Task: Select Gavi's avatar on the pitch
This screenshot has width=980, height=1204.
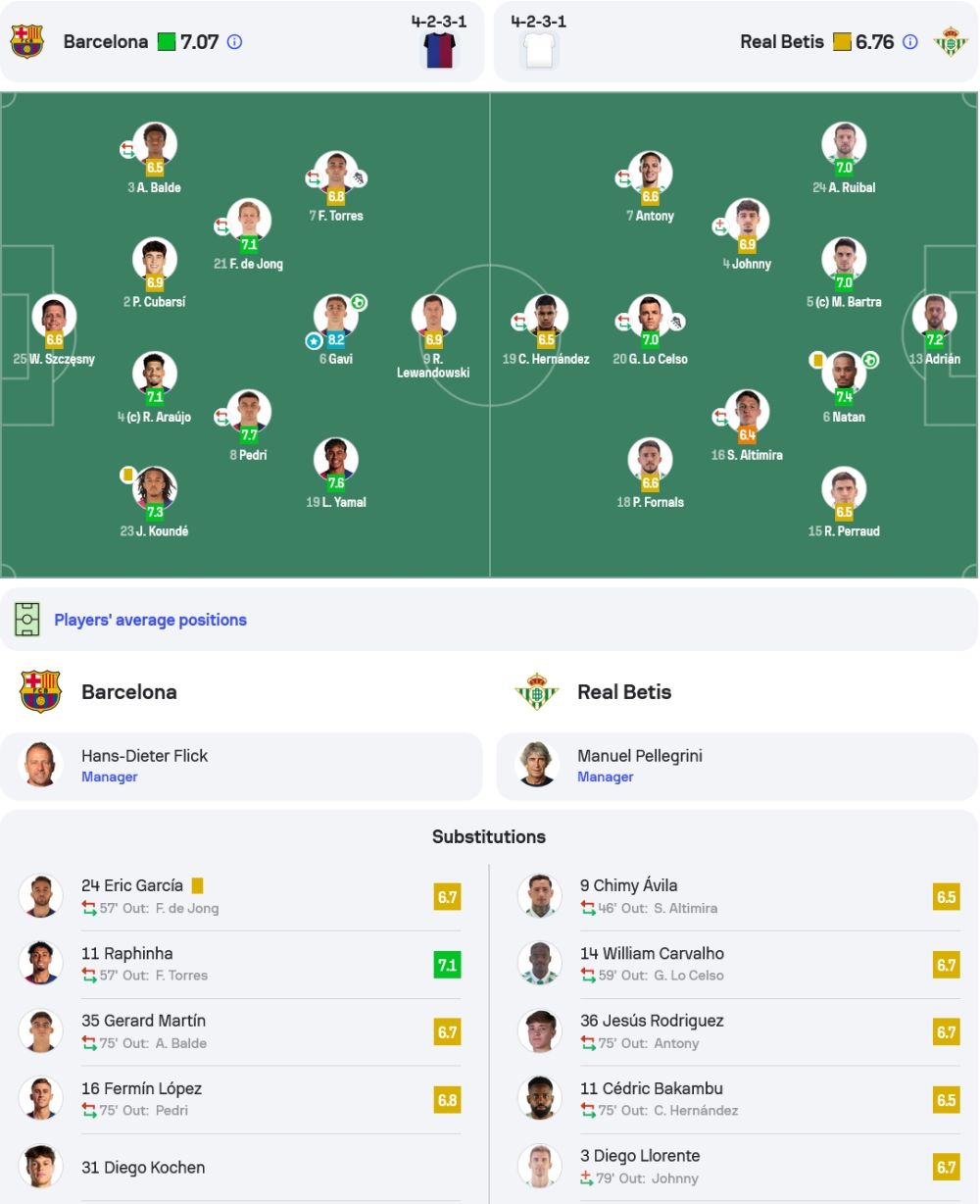Action: click(336, 317)
